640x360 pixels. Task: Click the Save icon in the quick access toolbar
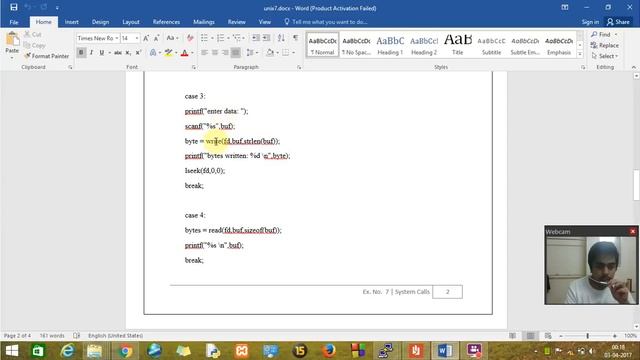coord(13,7)
